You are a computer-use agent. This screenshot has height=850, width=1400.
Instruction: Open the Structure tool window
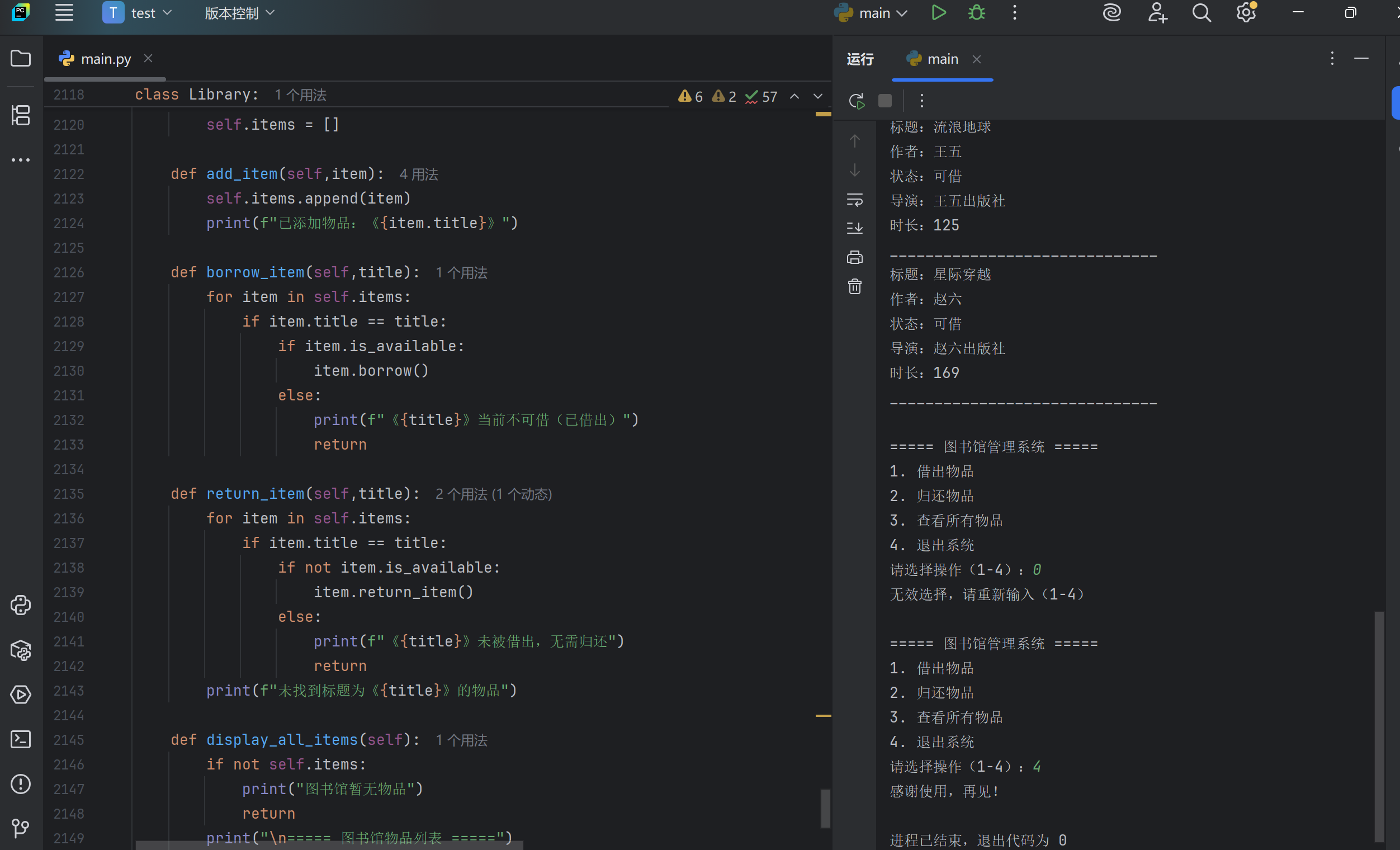21,115
